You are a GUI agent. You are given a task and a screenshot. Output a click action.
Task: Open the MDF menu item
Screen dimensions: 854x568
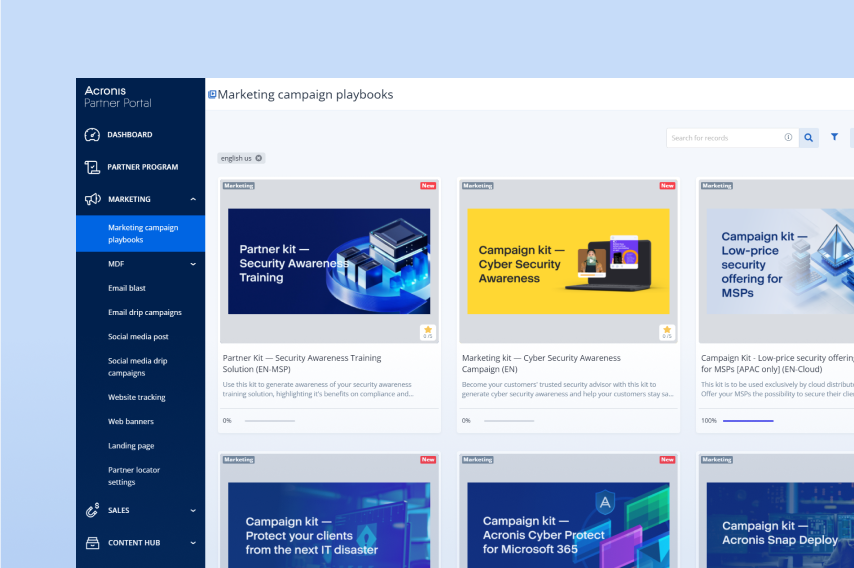click(116, 264)
